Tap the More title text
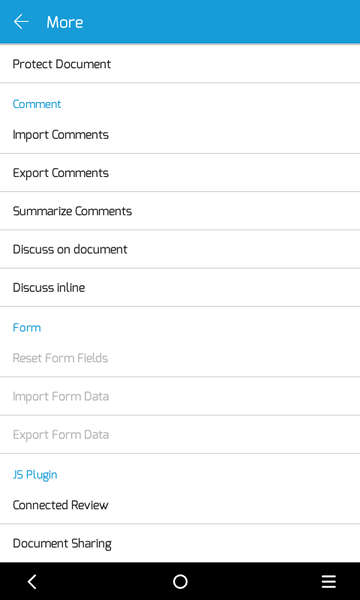 pyautogui.click(x=65, y=22)
